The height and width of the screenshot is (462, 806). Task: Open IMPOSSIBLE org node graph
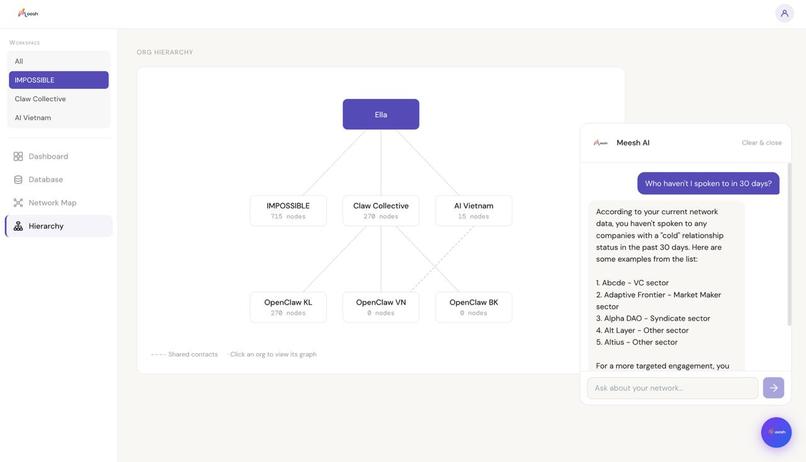coord(288,211)
